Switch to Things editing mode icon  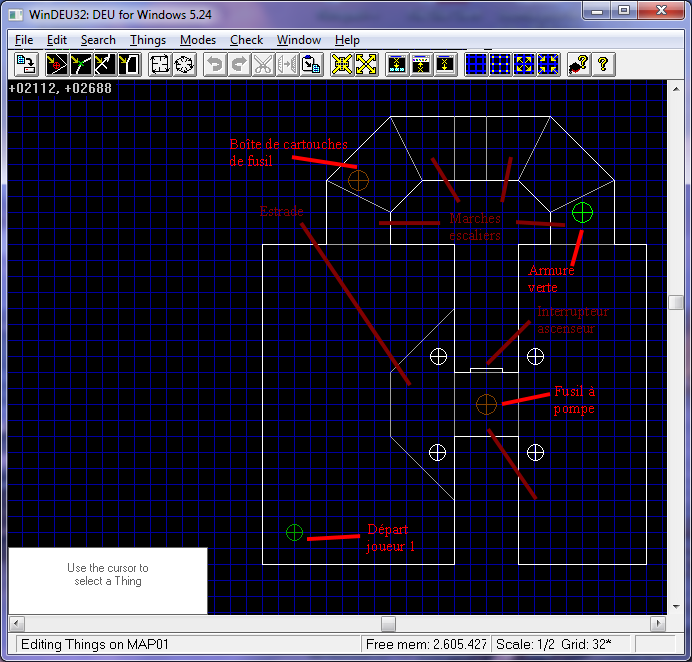click(x=56, y=64)
